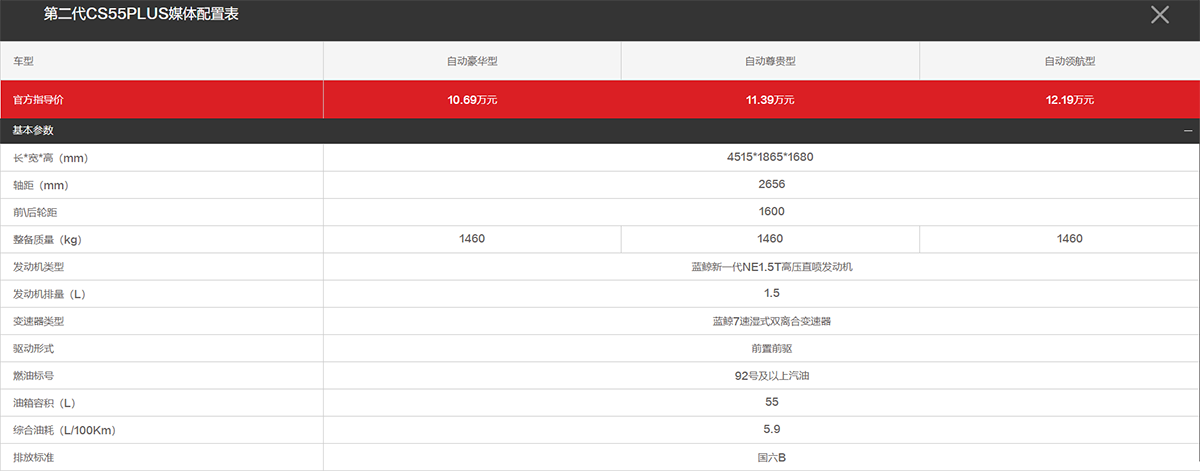
Task: Click the fuel consumption value 5.9
Action: pyautogui.click(x=770, y=430)
